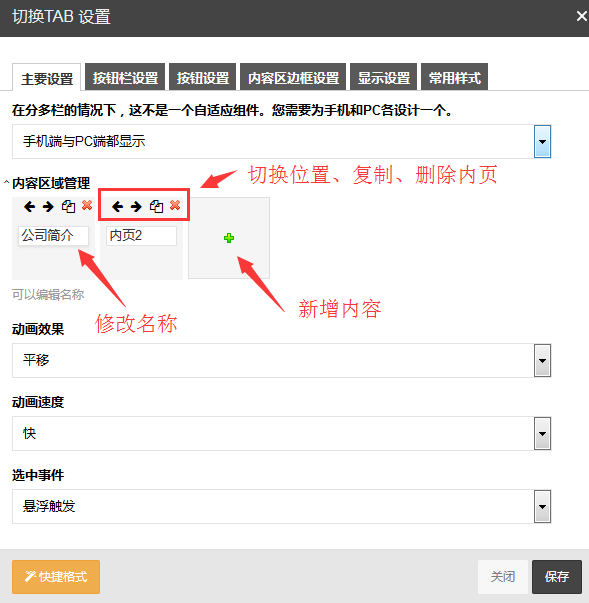Click the 快捷格式 button
Screen dimensions: 589x603
56,576
